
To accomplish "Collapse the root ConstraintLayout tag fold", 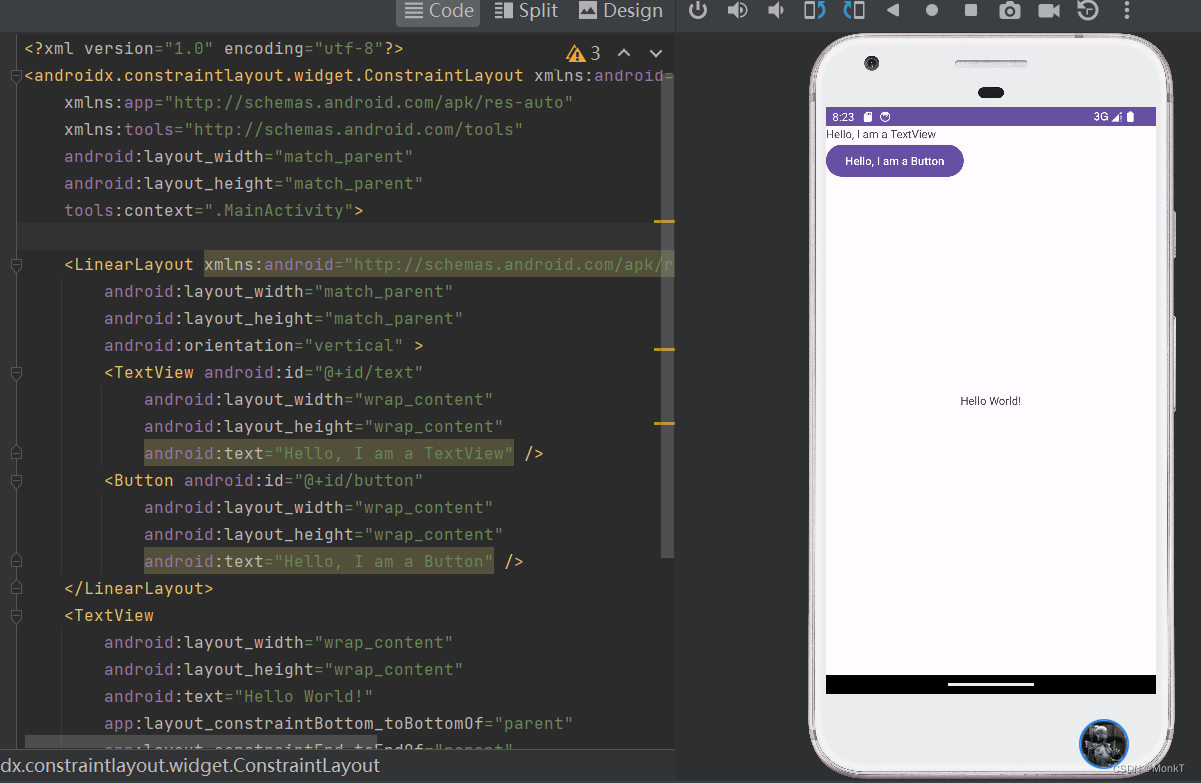I will pyautogui.click(x=16, y=76).
